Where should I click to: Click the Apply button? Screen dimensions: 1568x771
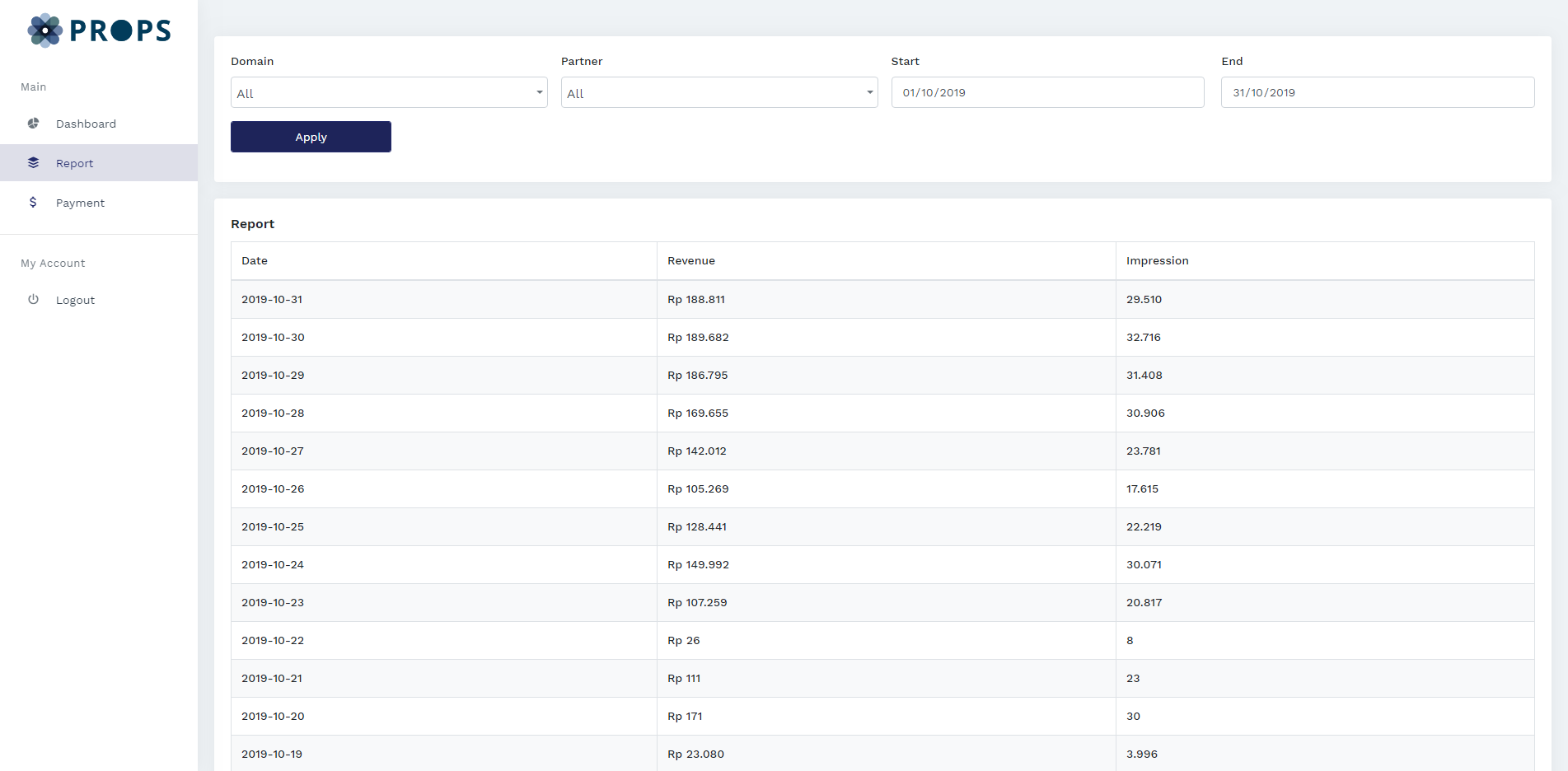pos(311,137)
